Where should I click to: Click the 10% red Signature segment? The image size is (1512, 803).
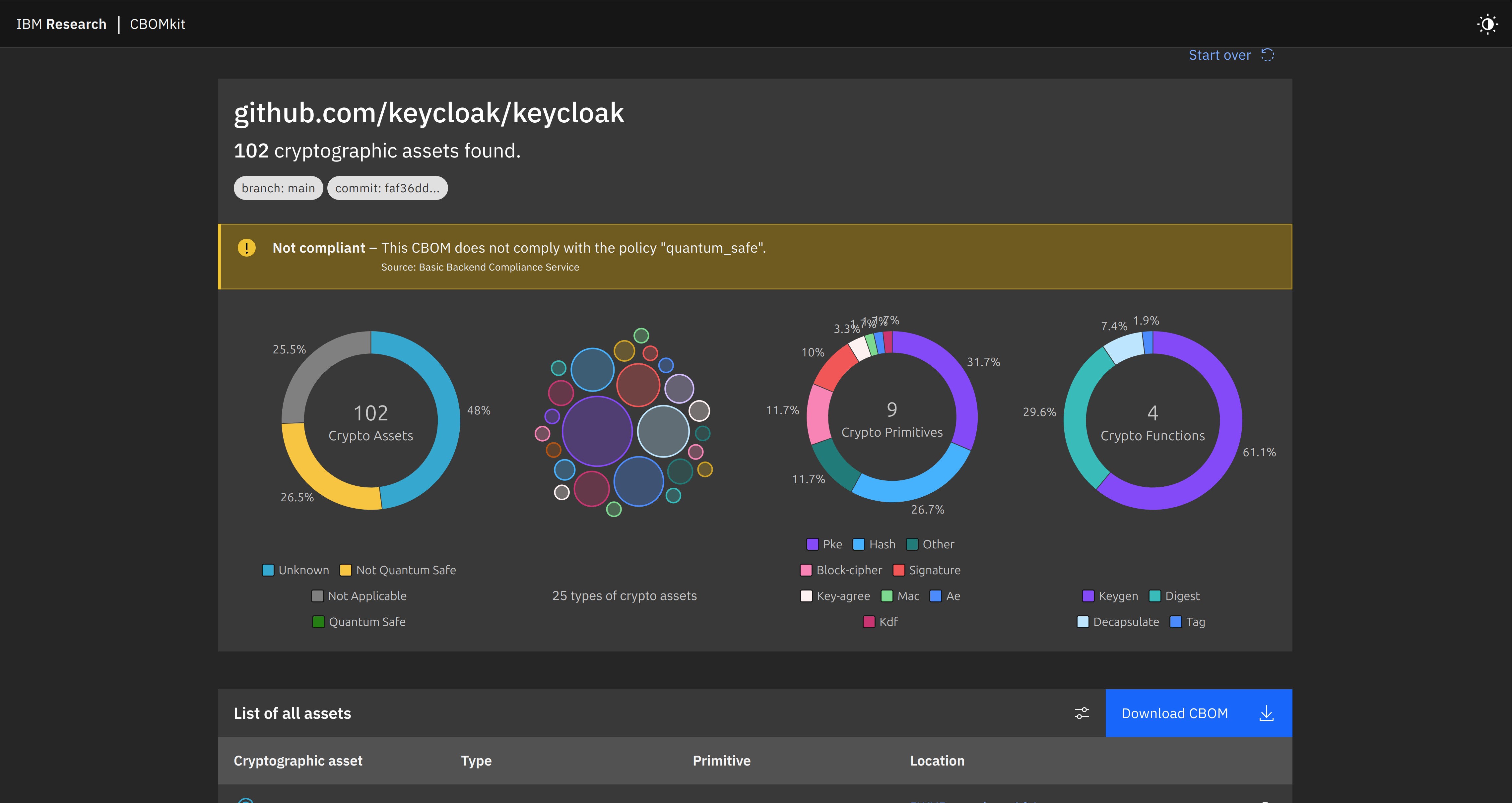(x=836, y=368)
